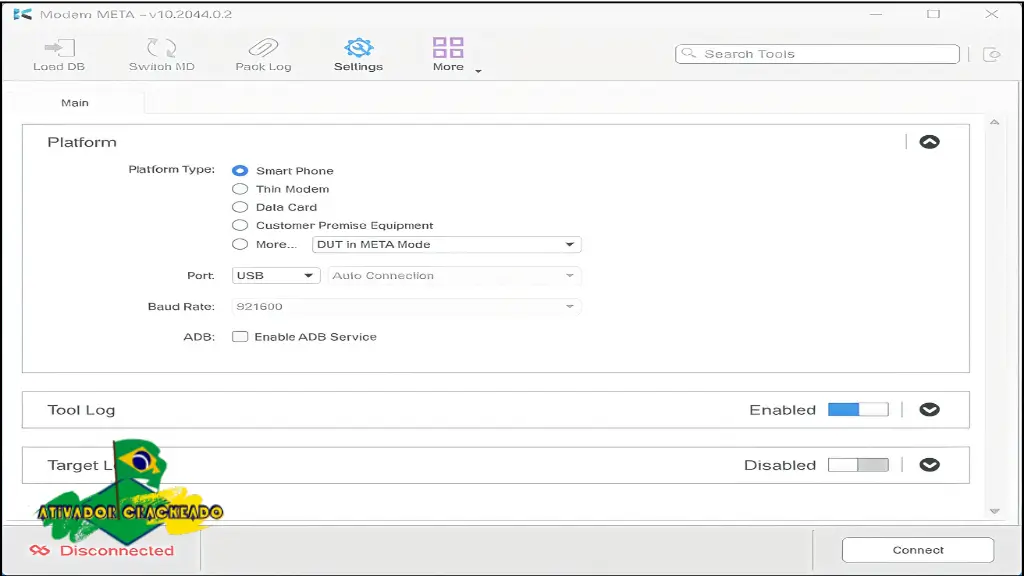Expand the Target Log section chevron
Screen dimensions: 1024x576
(x=929, y=465)
